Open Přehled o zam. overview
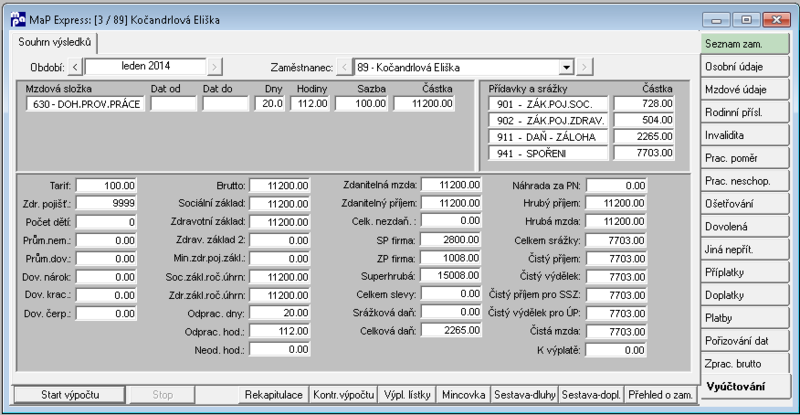This screenshot has width=800, height=415. pyautogui.click(x=660, y=395)
